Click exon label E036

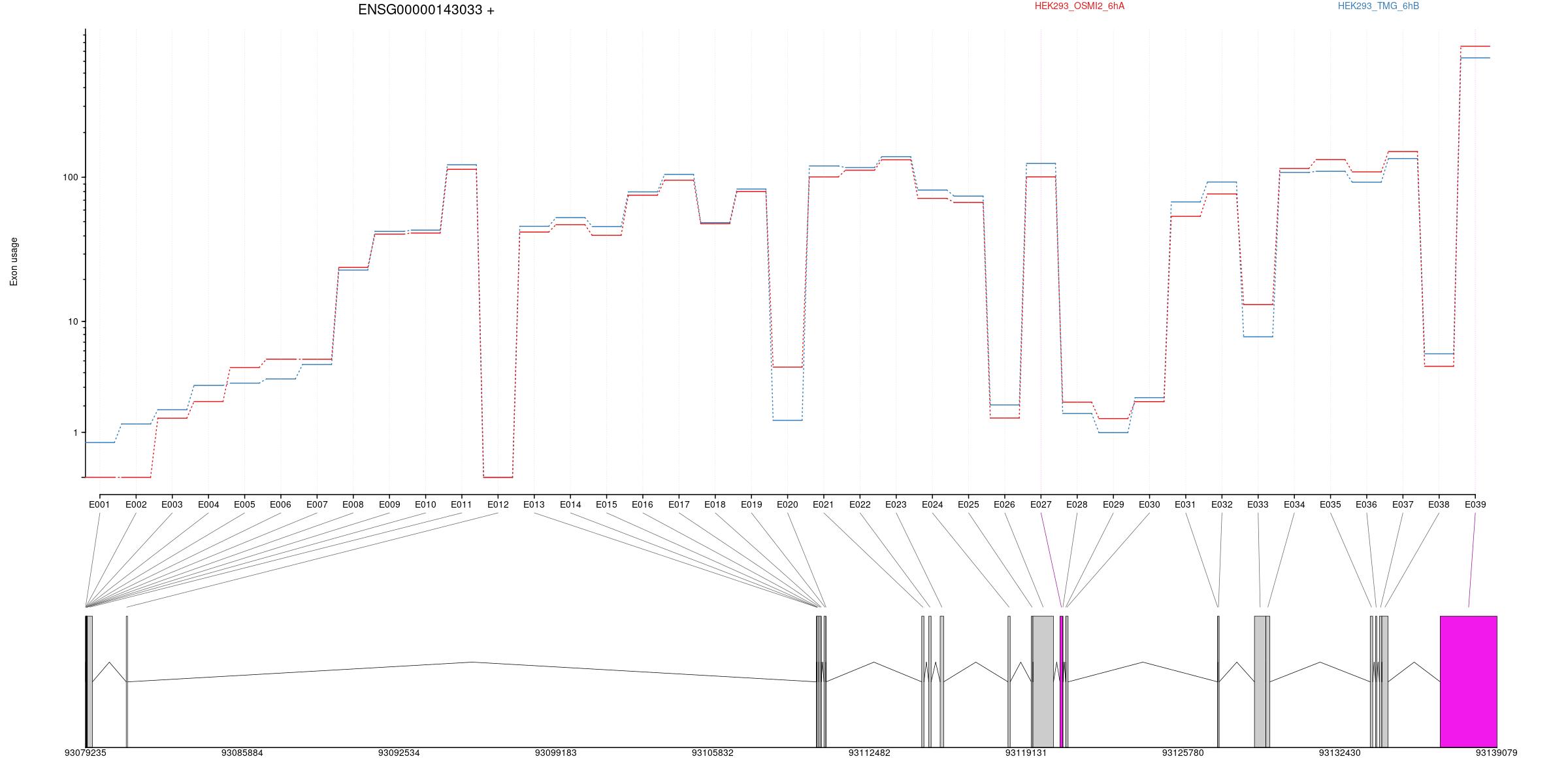(1366, 504)
